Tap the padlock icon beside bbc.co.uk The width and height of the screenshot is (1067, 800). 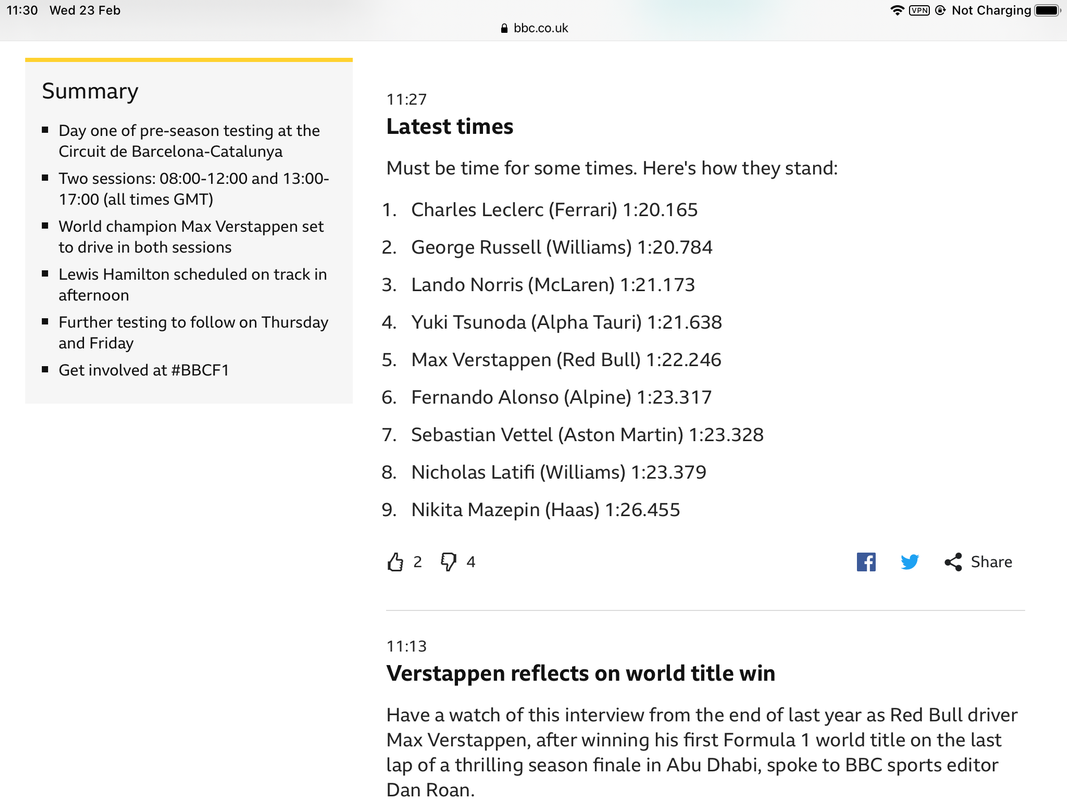[x=504, y=29]
